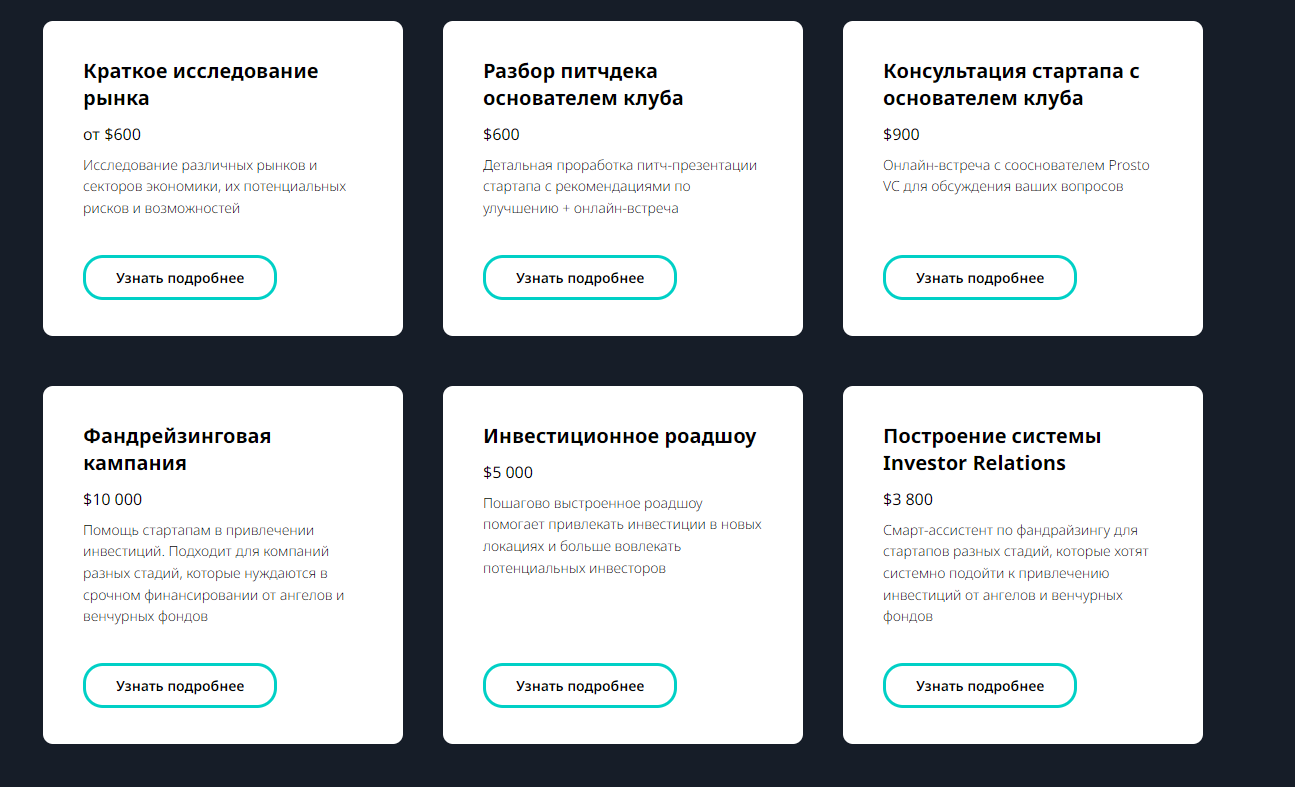This screenshot has width=1295, height=787.
Task: Click the 'от $600' price text
Action: pyautogui.click(x=112, y=135)
